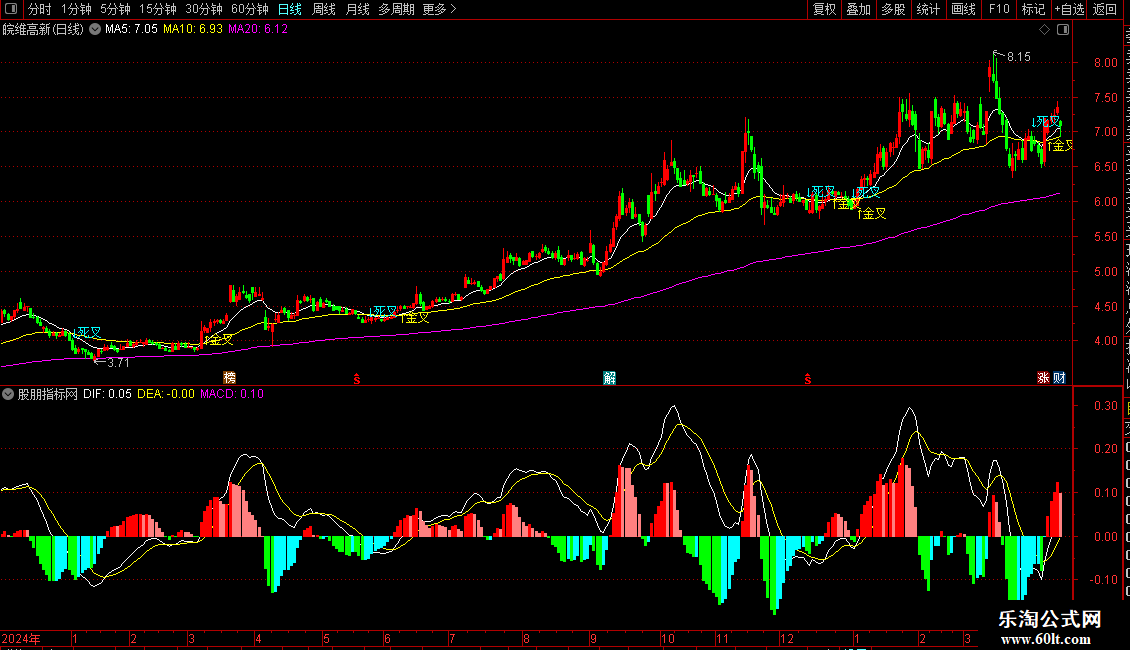
Task: Click the 财 event marker icon
Action: tap(1059, 378)
